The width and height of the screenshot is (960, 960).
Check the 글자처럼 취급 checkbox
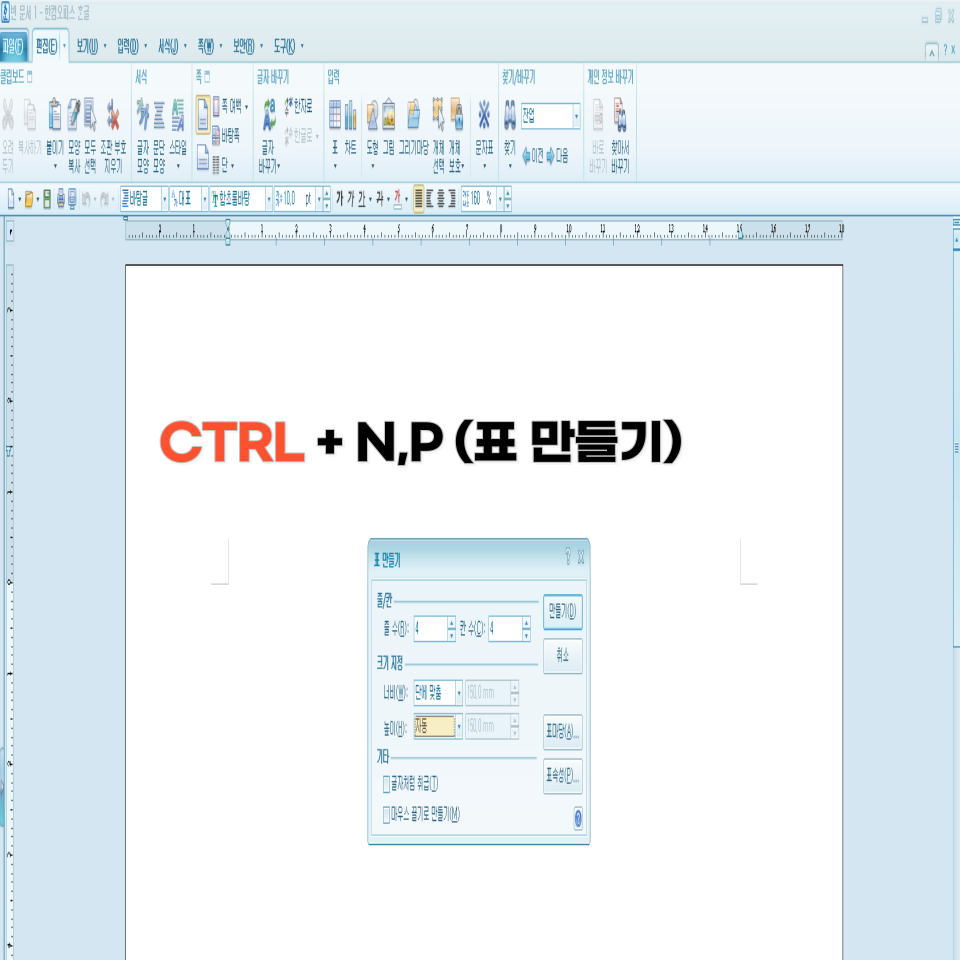pos(386,784)
